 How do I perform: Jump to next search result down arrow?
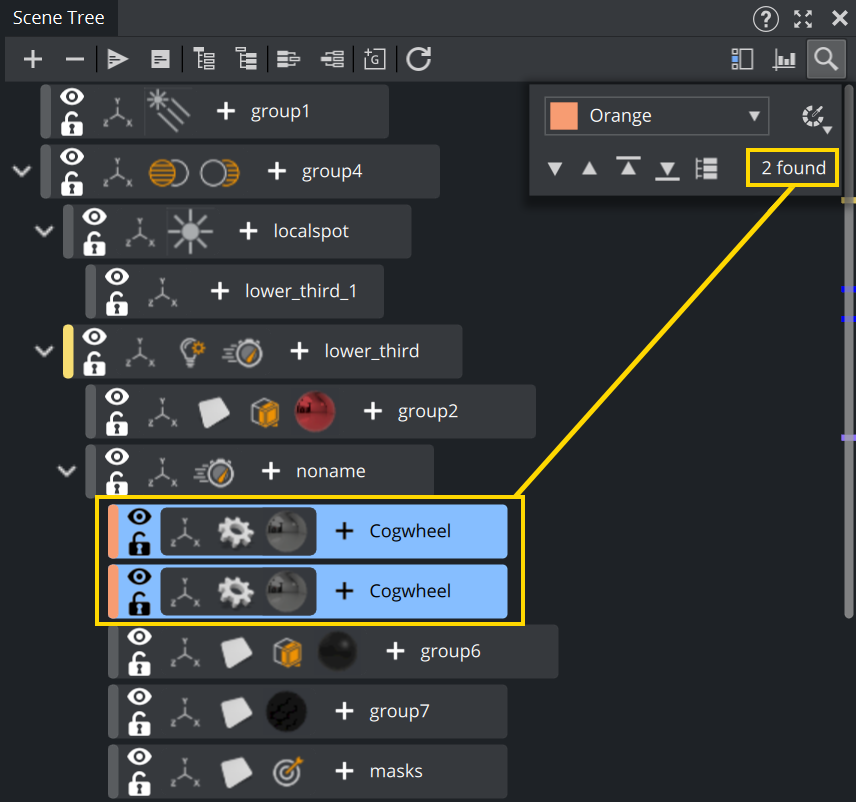[555, 169]
